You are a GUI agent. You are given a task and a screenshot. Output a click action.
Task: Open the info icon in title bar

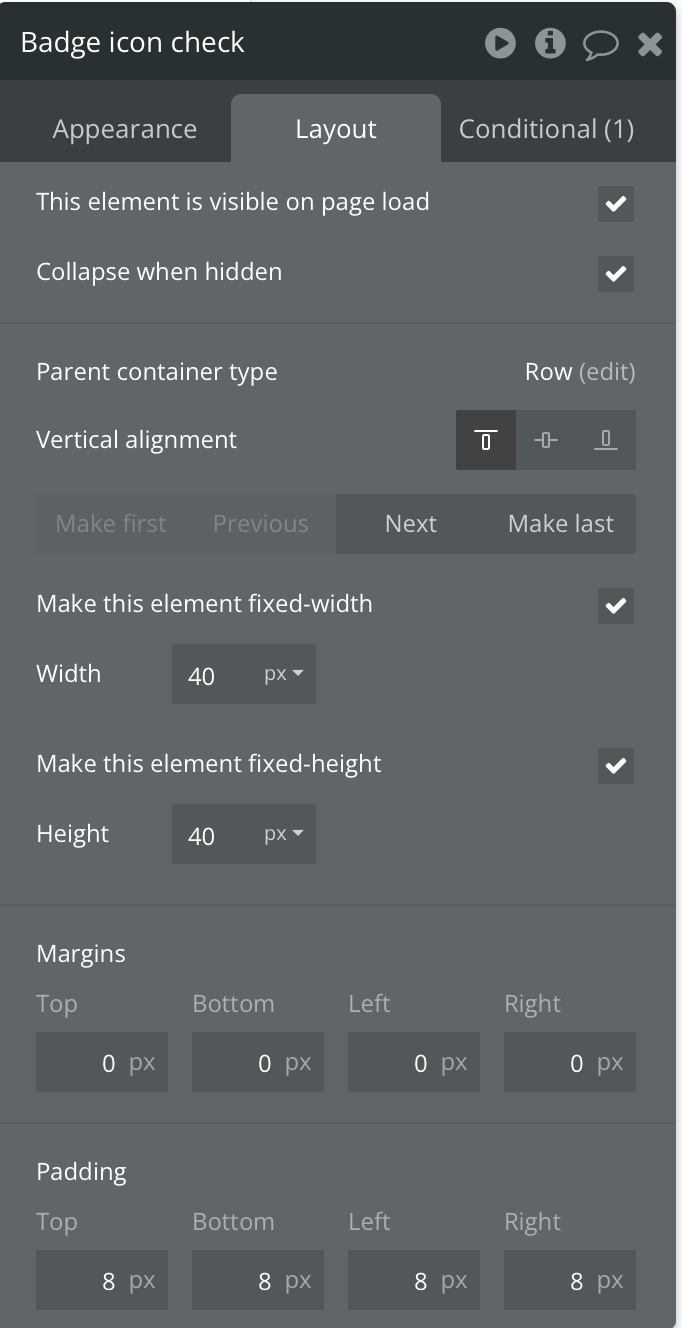pos(550,43)
